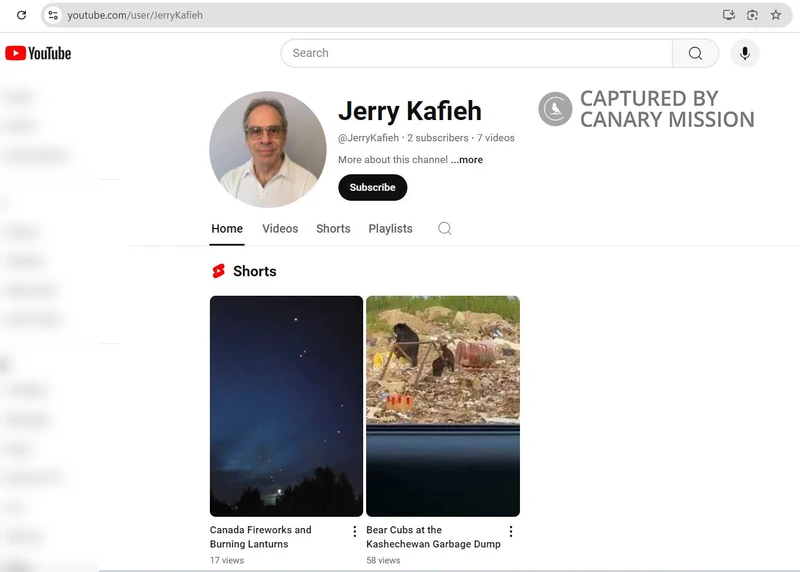Switch to the Videos tab
The width and height of the screenshot is (800, 572).
point(280,229)
